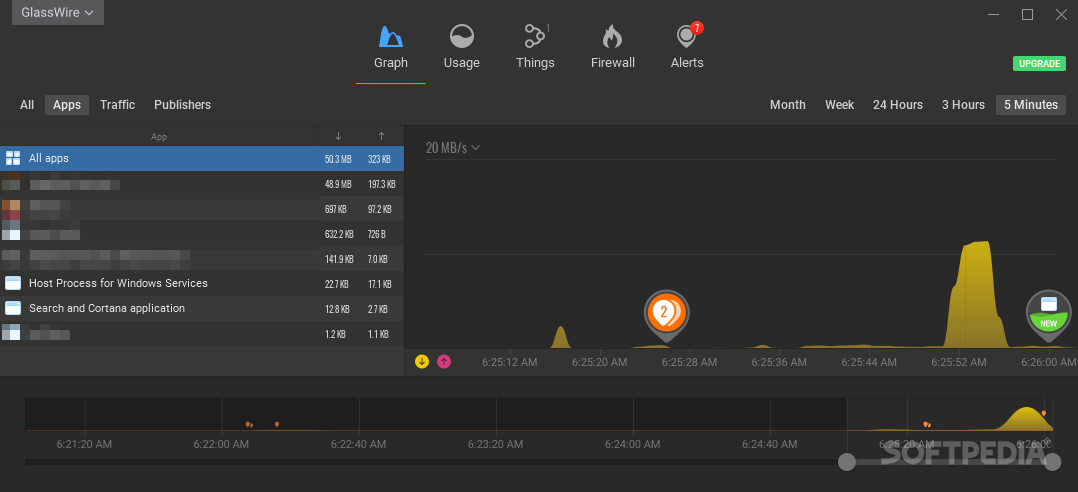The width and height of the screenshot is (1078, 492).
Task: Select the Publishers filter
Action: pos(182,105)
